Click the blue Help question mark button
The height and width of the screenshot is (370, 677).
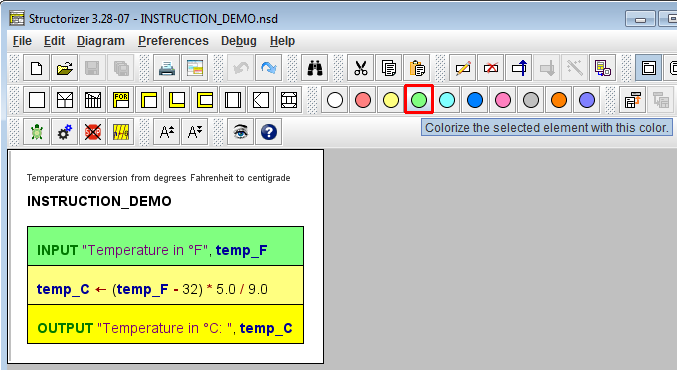[269, 132]
